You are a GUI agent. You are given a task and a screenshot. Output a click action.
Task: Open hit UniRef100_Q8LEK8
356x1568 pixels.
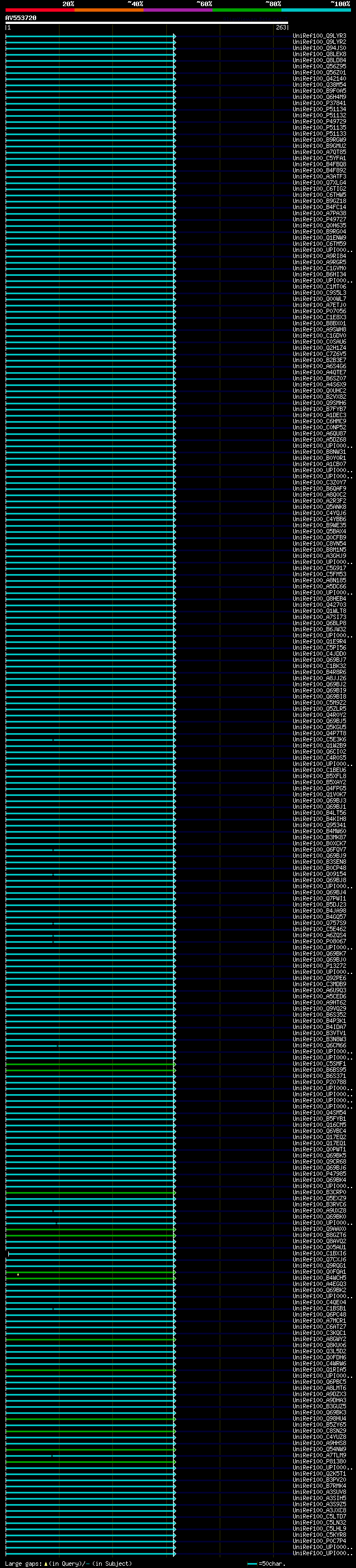[319, 54]
